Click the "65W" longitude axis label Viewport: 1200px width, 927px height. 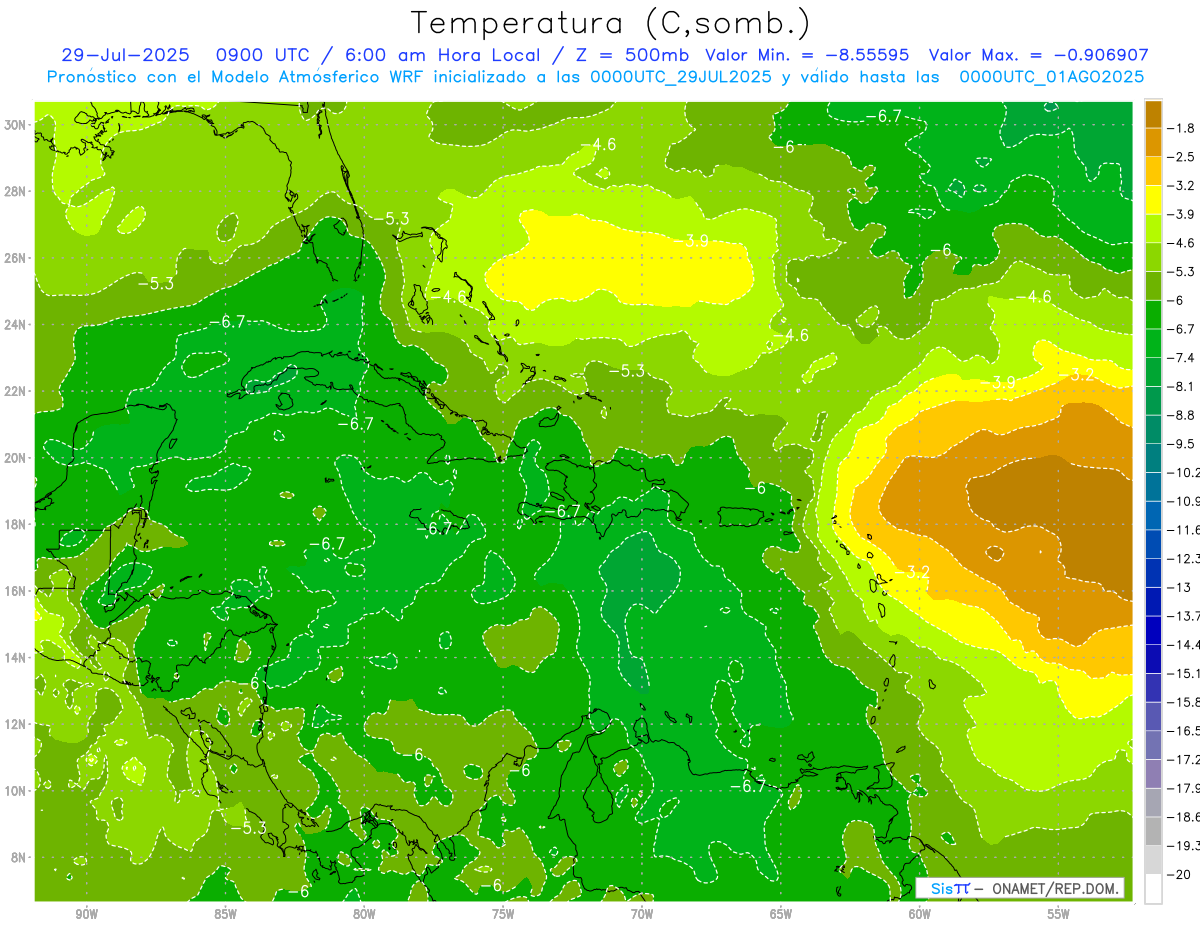781,914
